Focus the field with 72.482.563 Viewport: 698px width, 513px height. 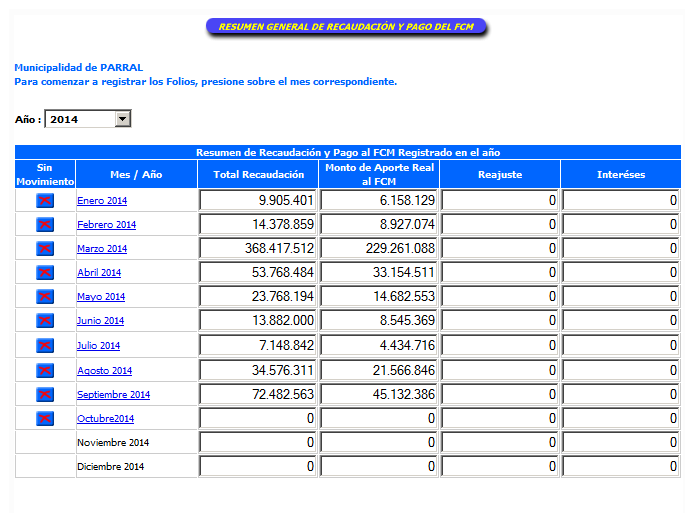tap(258, 395)
